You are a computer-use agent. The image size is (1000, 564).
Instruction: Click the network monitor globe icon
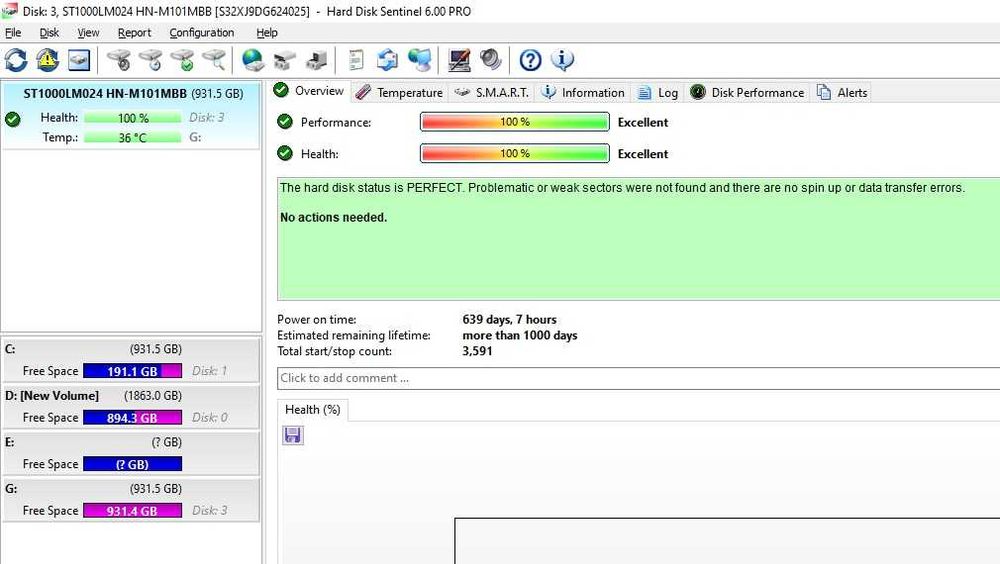420,60
